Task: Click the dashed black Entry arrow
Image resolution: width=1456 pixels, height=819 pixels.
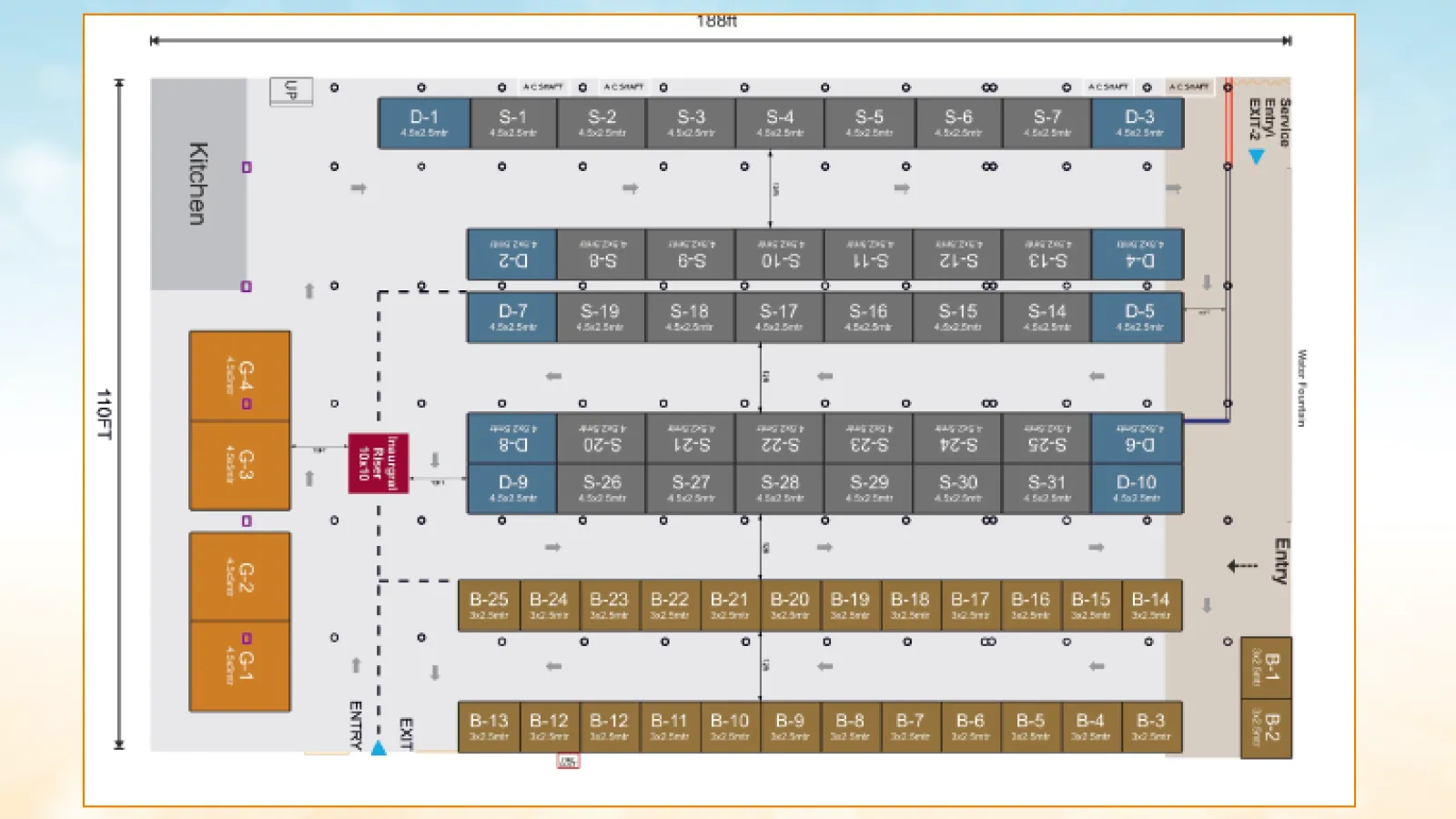Action: pyautogui.click(x=1242, y=566)
